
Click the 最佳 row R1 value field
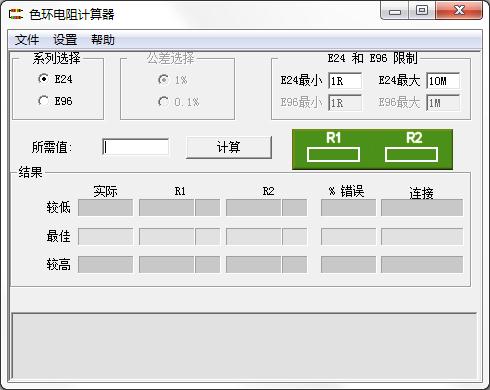(166, 237)
